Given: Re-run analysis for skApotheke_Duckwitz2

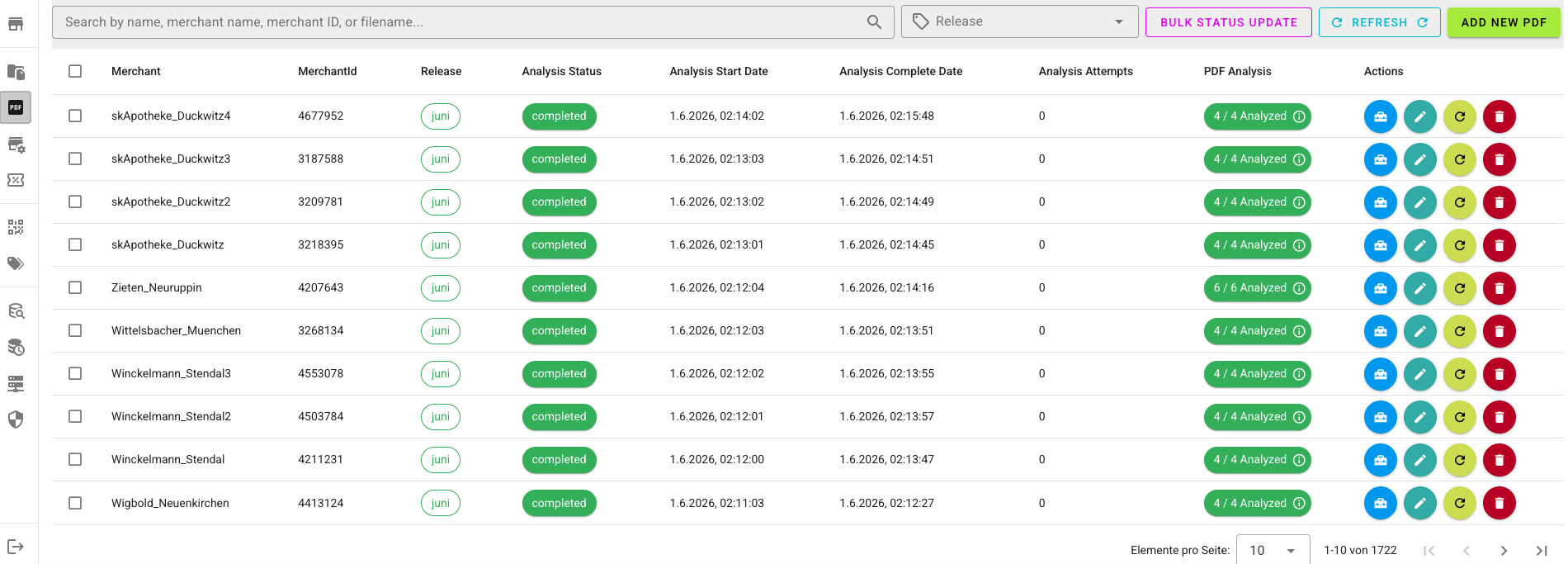Looking at the screenshot, I should pos(1460,202).
